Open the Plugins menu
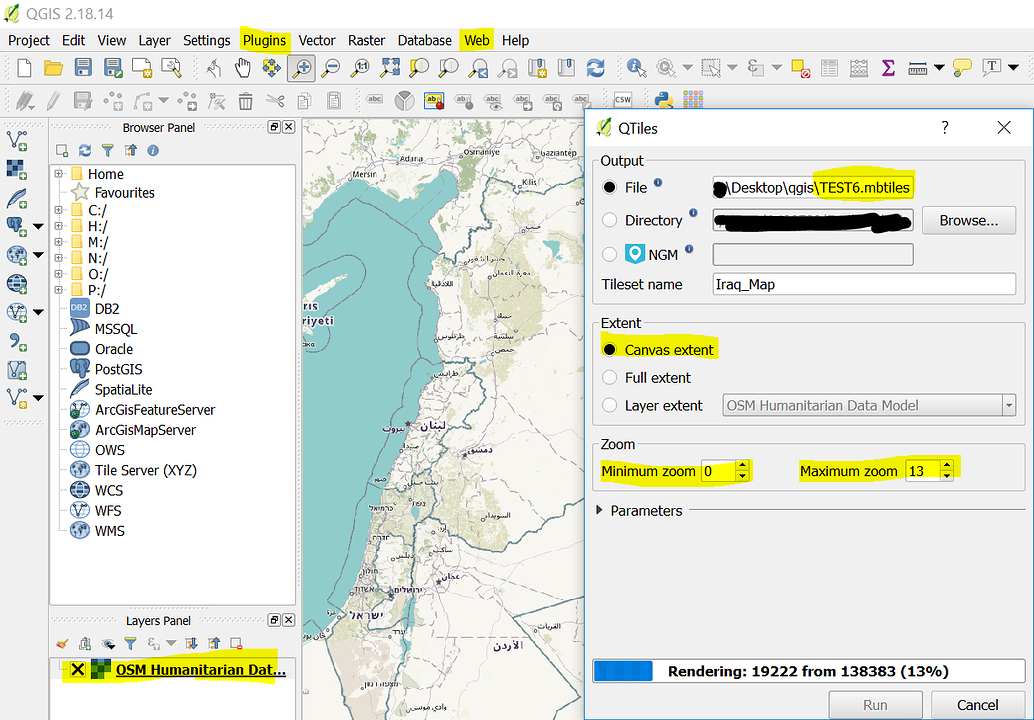This screenshot has height=720, width=1034. click(x=264, y=40)
